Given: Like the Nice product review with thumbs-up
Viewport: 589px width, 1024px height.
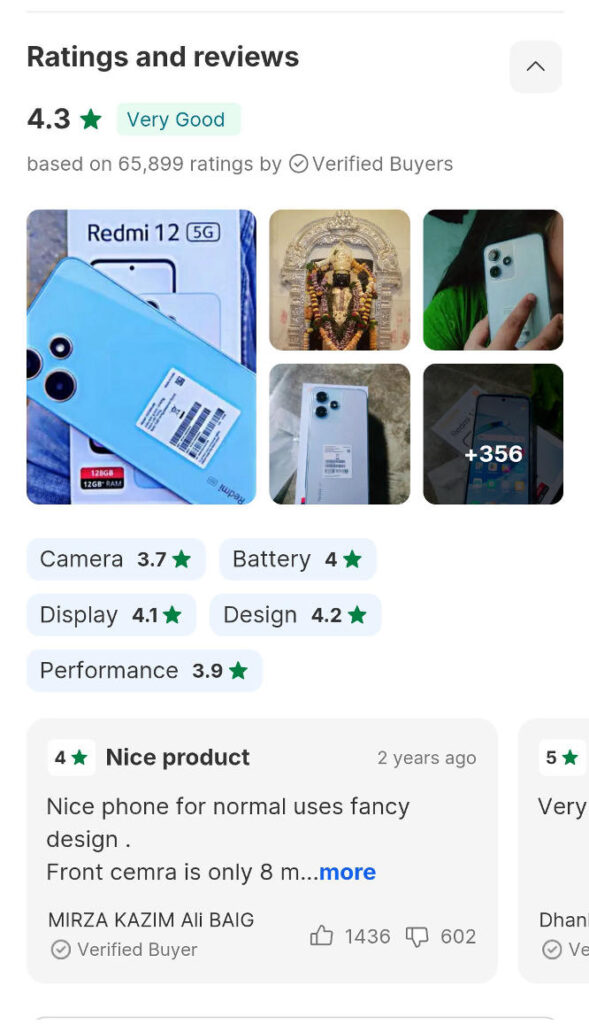Looking at the screenshot, I should click(321, 936).
